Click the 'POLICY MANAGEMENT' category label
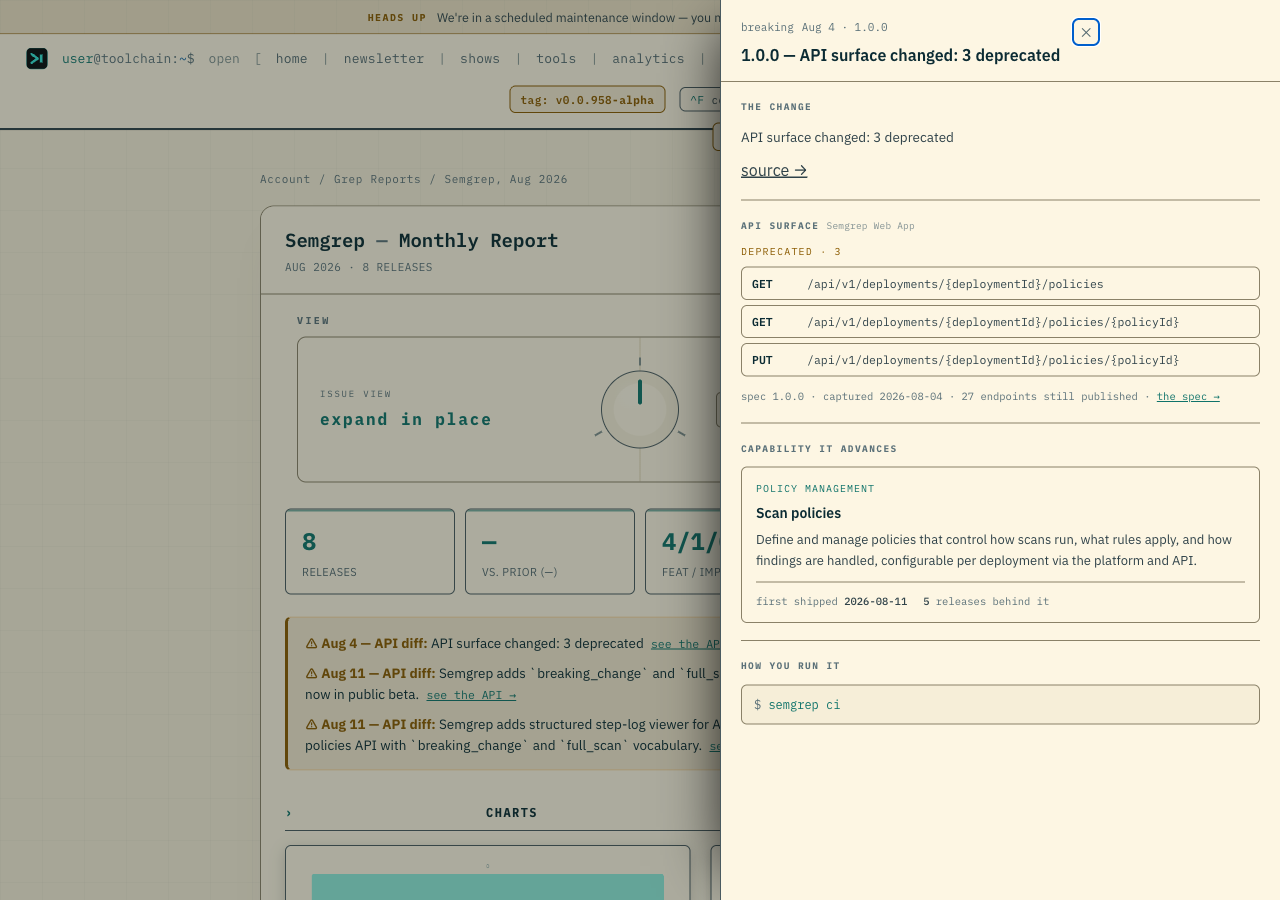Image resolution: width=1280 pixels, height=900 pixels. [x=815, y=488]
